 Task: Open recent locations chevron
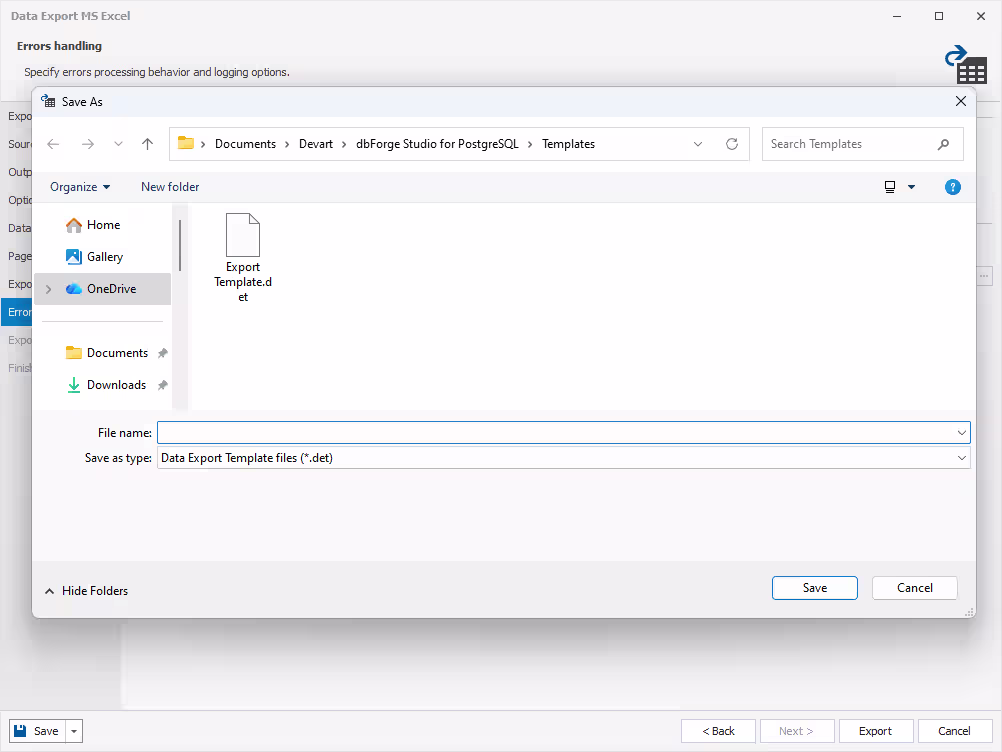click(118, 144)
